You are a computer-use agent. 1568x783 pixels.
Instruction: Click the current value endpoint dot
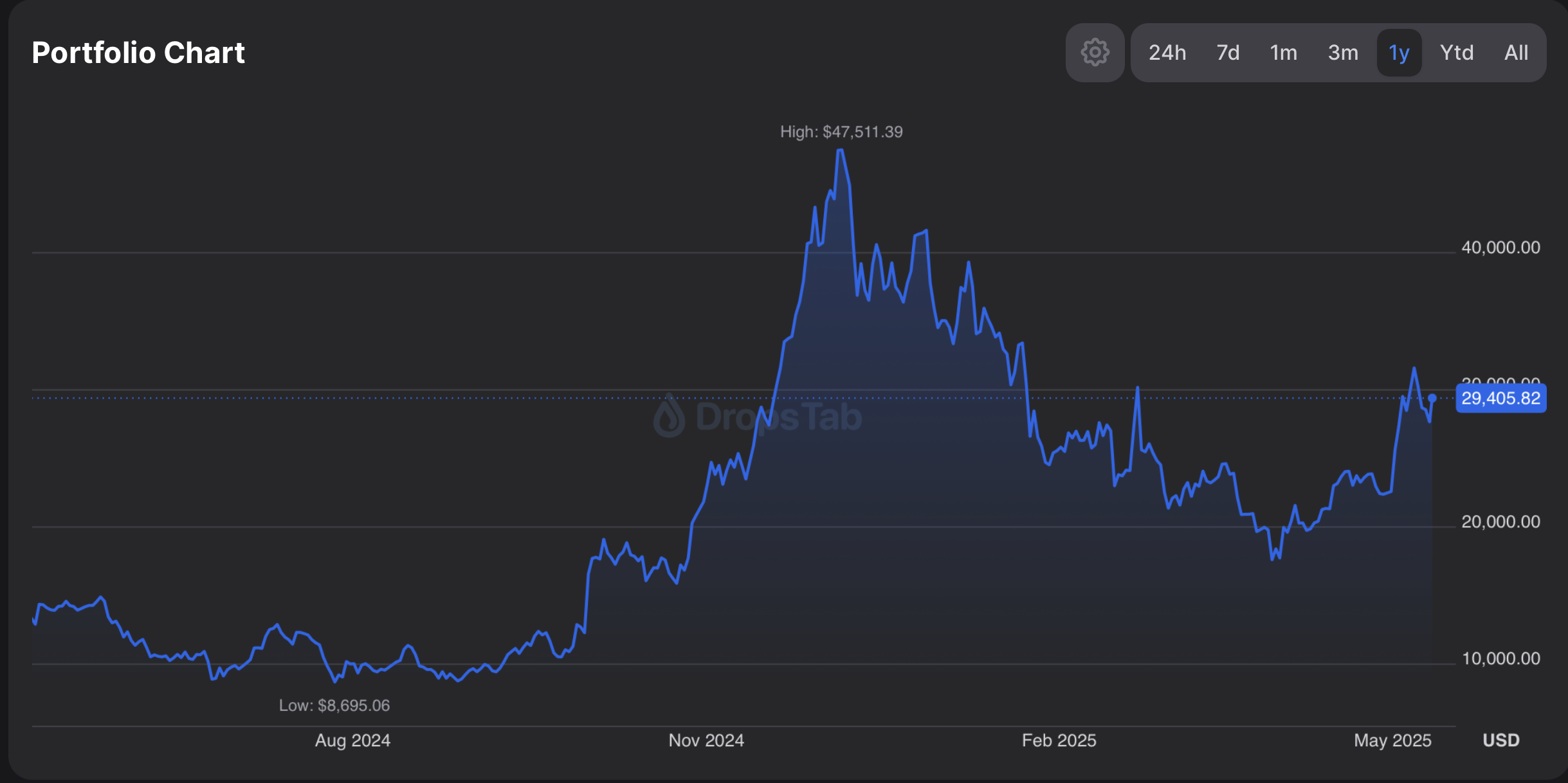point(1432,399)
